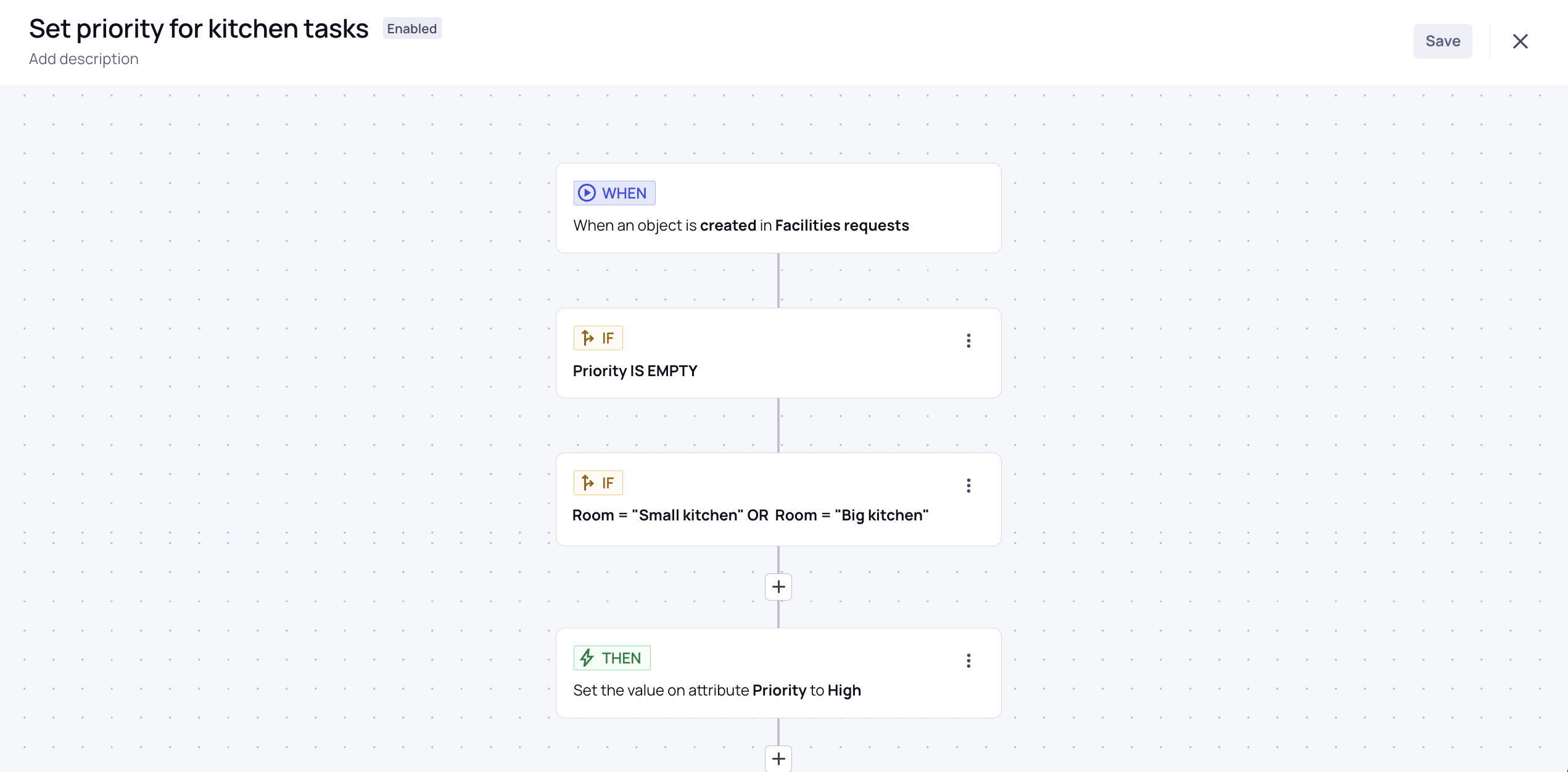Click High in the THEN action
Viewport: 1568px width, 772px height.
click(x=845, y=690)
